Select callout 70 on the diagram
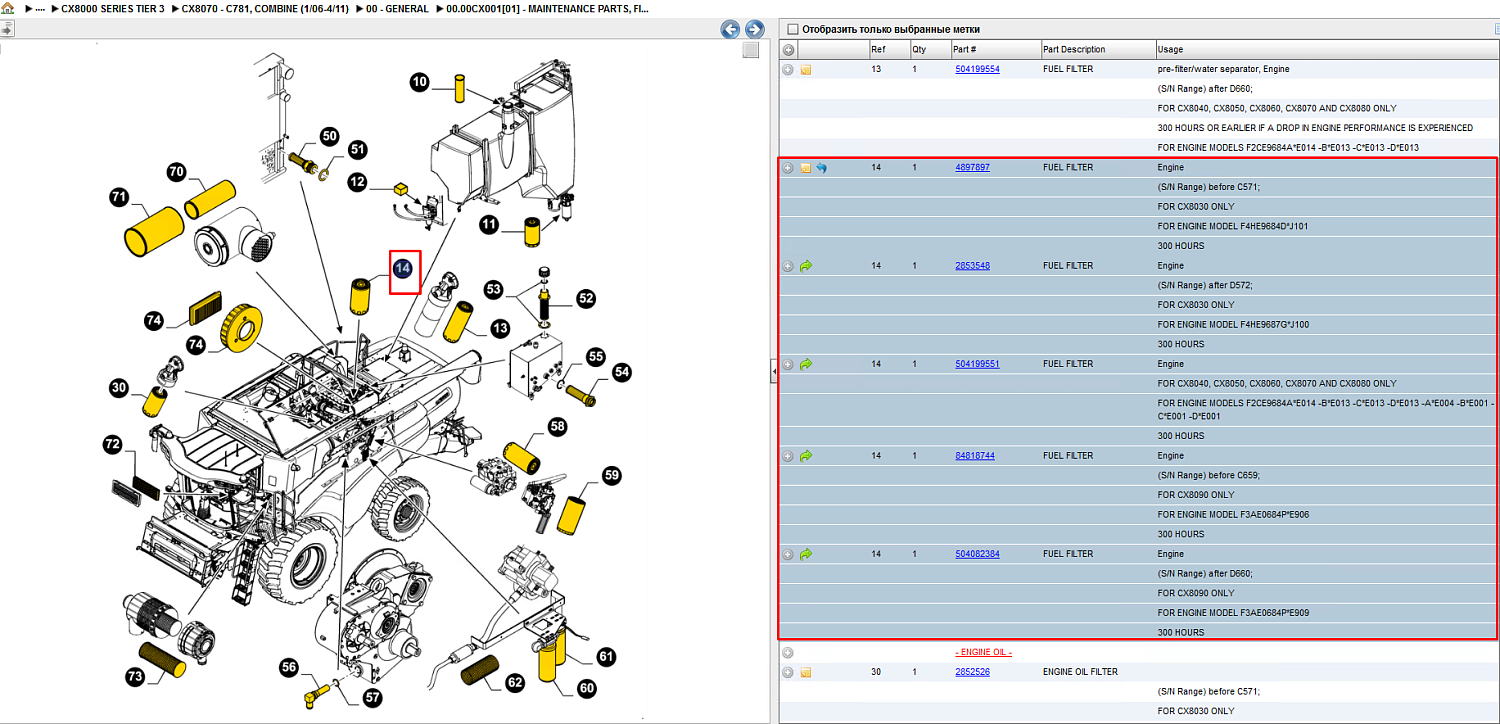Viewport: 1500px width, 724px height. point(176,172)
